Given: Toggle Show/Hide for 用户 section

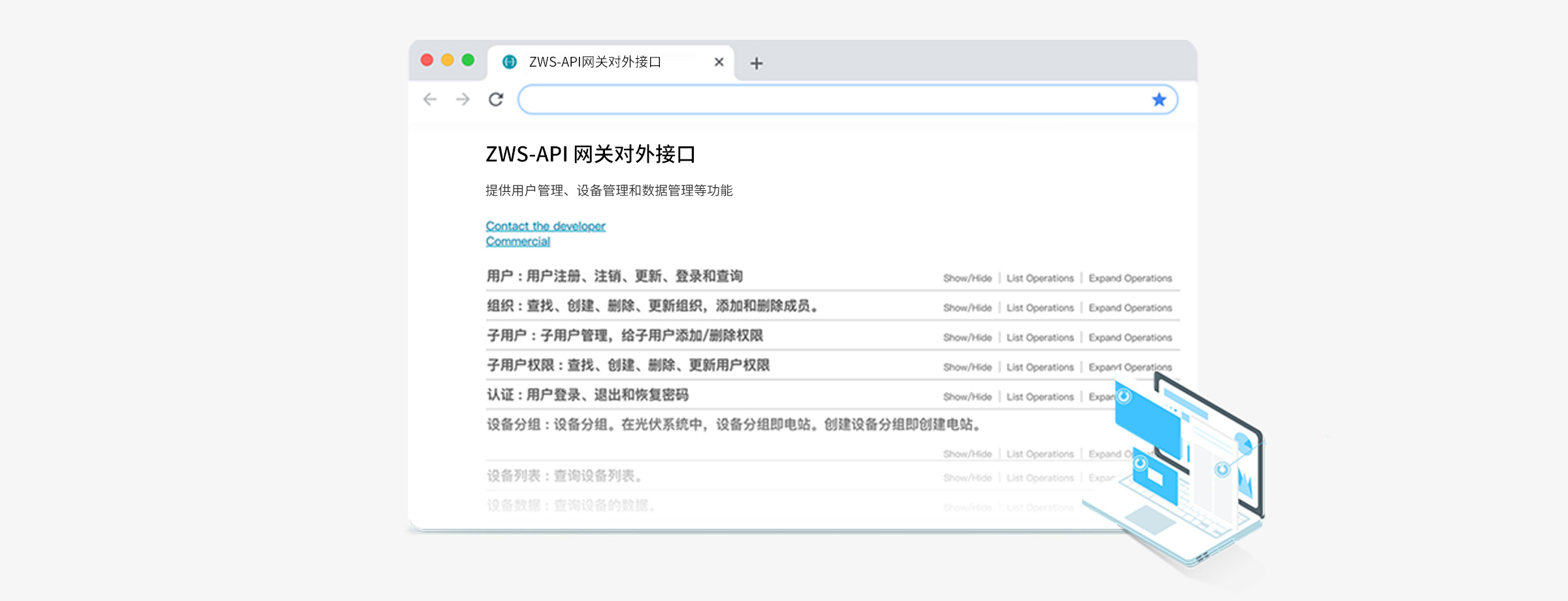Looking at the screenshot, I should point(967,278).
